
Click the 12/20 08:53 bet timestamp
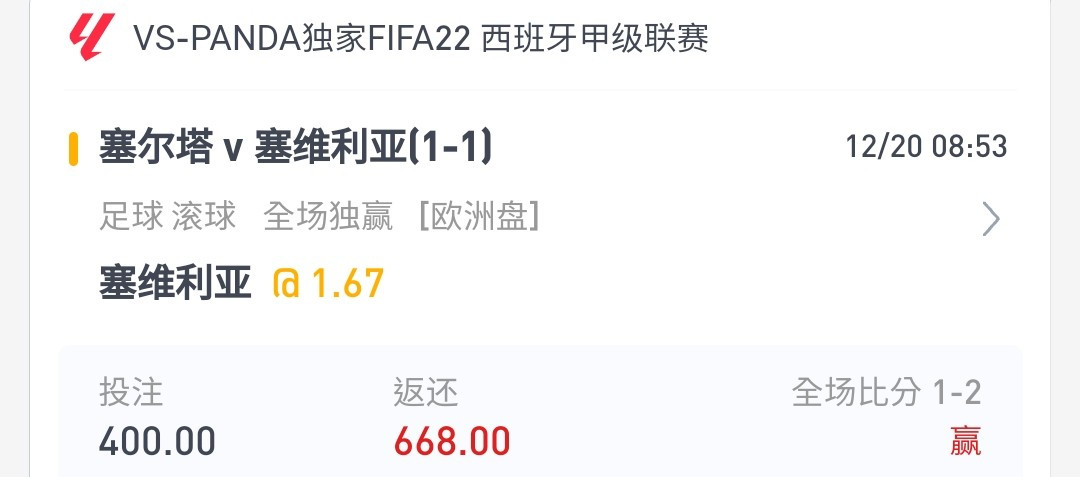pos(926,147)
